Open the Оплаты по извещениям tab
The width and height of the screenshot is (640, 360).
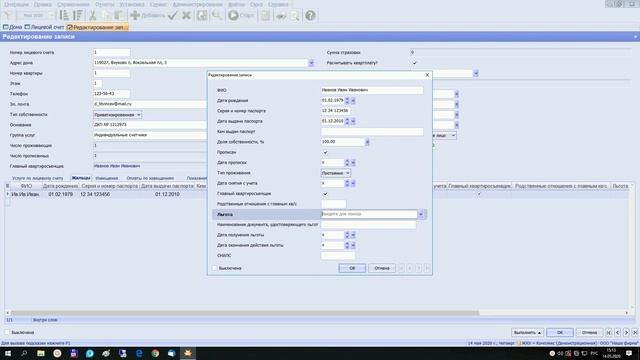(150, 178)
